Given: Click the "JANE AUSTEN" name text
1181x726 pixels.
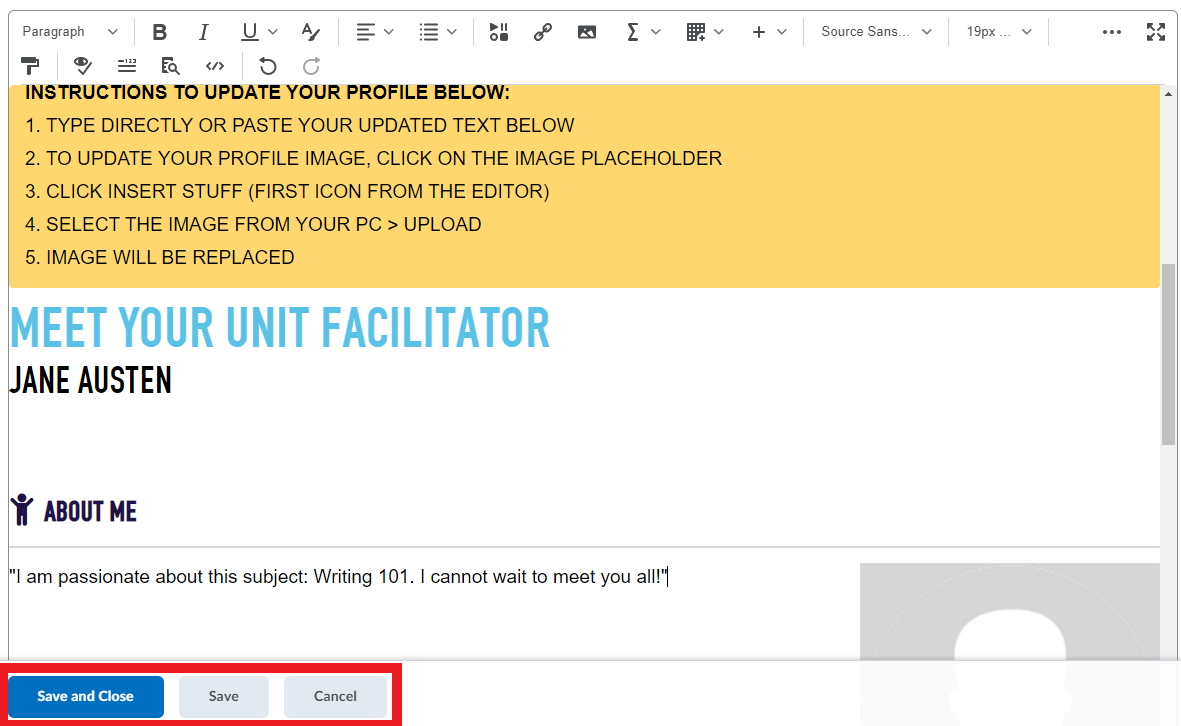Looking at the screenshot, I should [x=90, y=380].
